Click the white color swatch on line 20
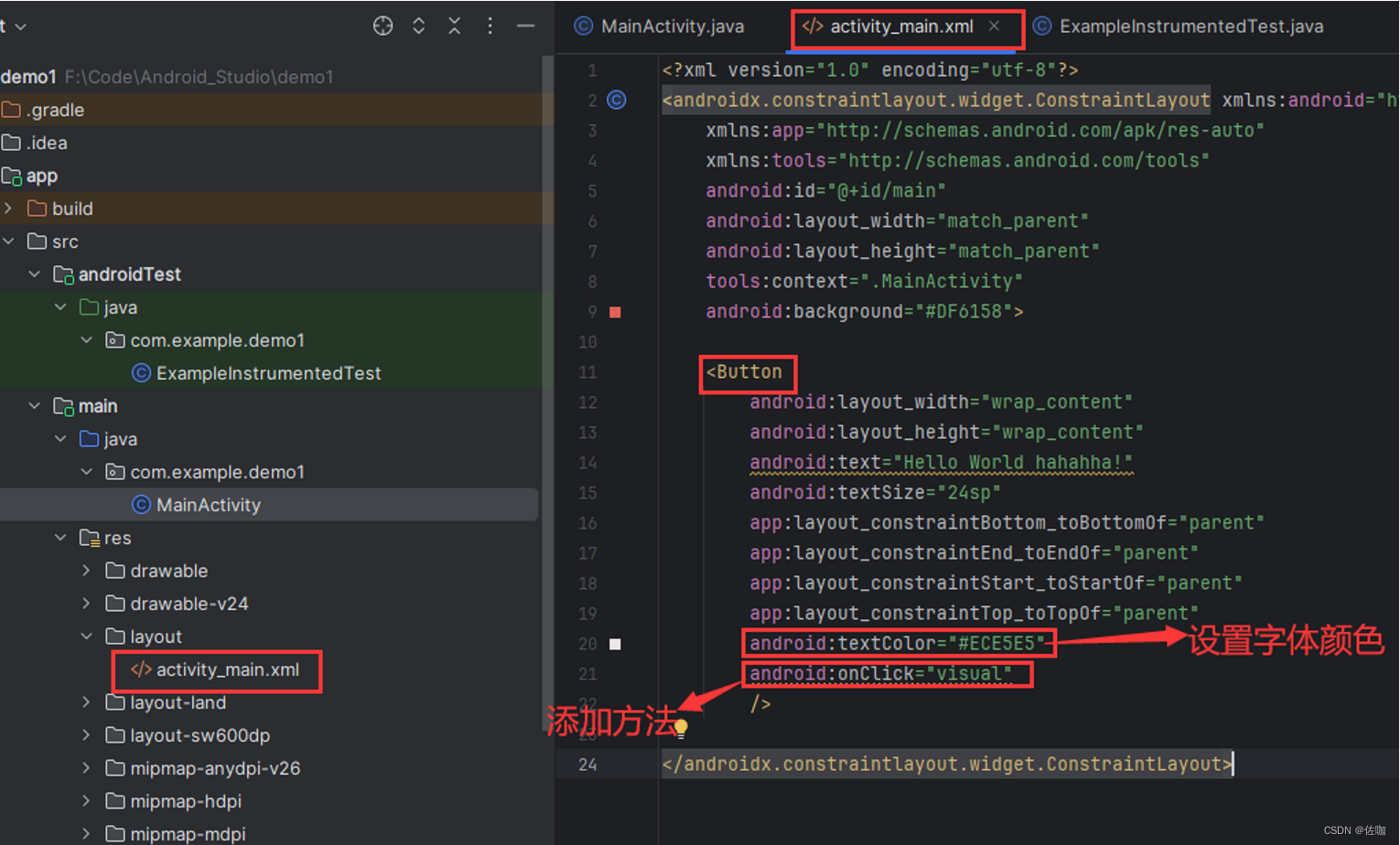The height and width of the screenshot is (845, 1400). [x=615, y=645]
